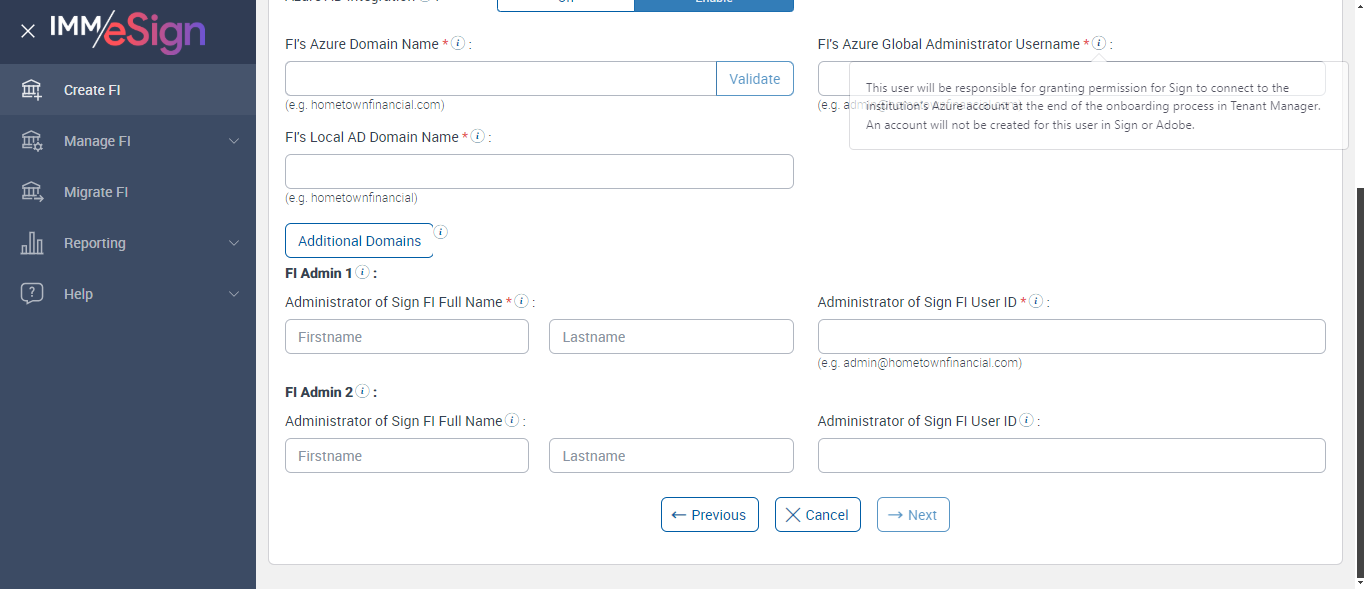Click info icon by FI Admin 1 Full Name
This screenshot has width=1366, height=589.
coord(521,301)
